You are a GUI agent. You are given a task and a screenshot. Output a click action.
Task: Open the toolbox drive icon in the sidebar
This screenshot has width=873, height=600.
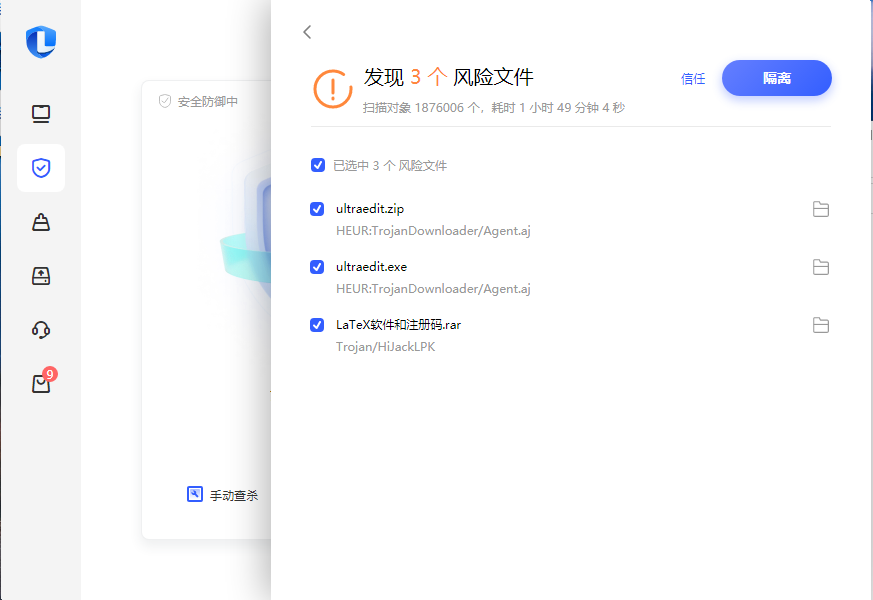click(40, 276)
